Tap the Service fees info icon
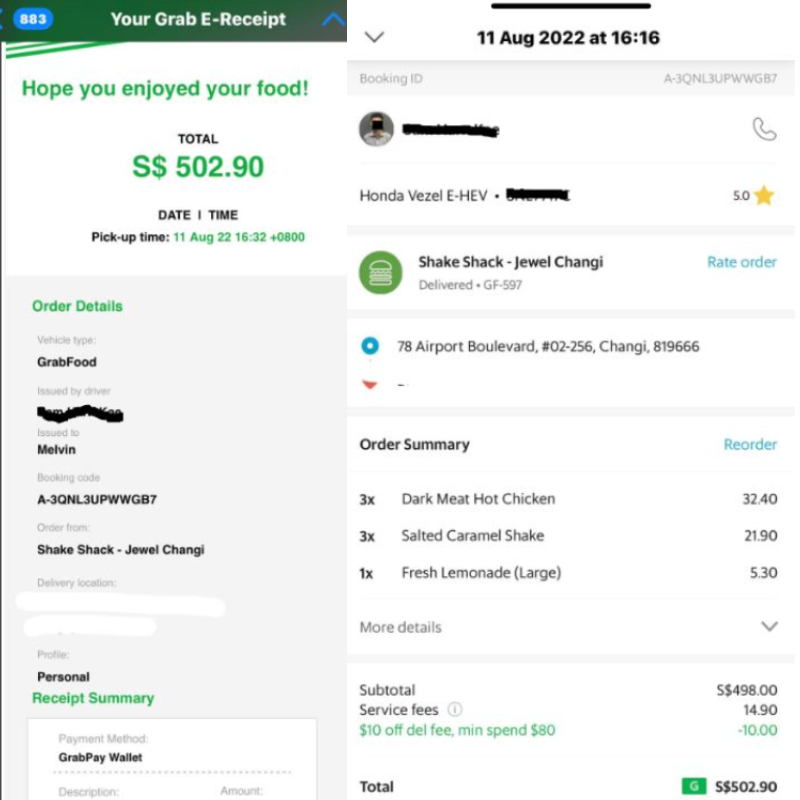Screen dimensions: 800x800 pyautogui.click(x=455, y=709)
